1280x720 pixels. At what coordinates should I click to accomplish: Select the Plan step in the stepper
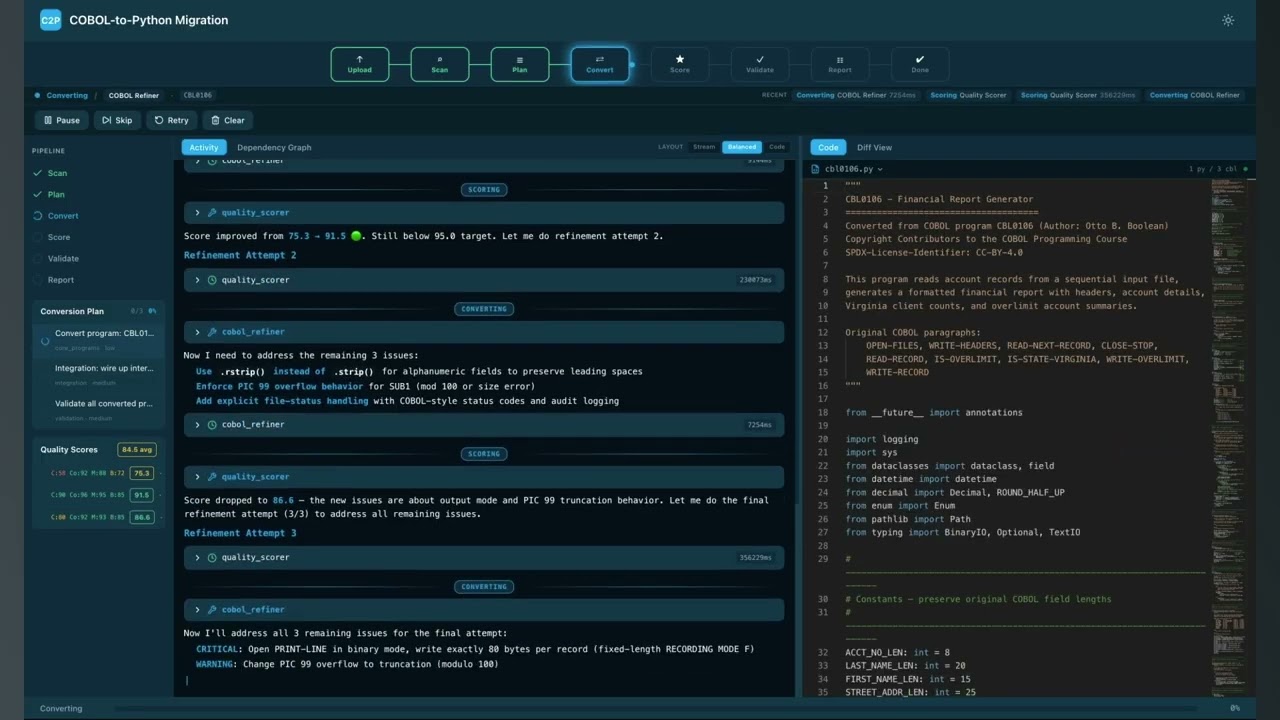point(520,64)
